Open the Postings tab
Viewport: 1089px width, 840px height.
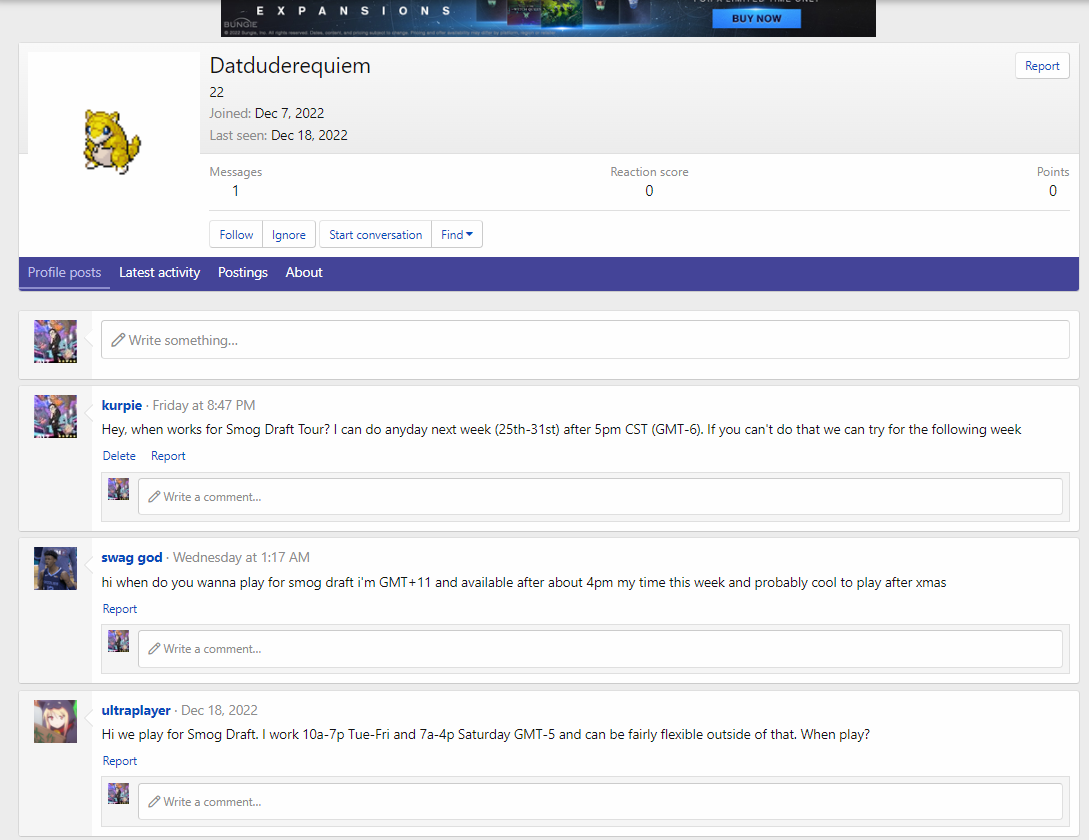242,272
